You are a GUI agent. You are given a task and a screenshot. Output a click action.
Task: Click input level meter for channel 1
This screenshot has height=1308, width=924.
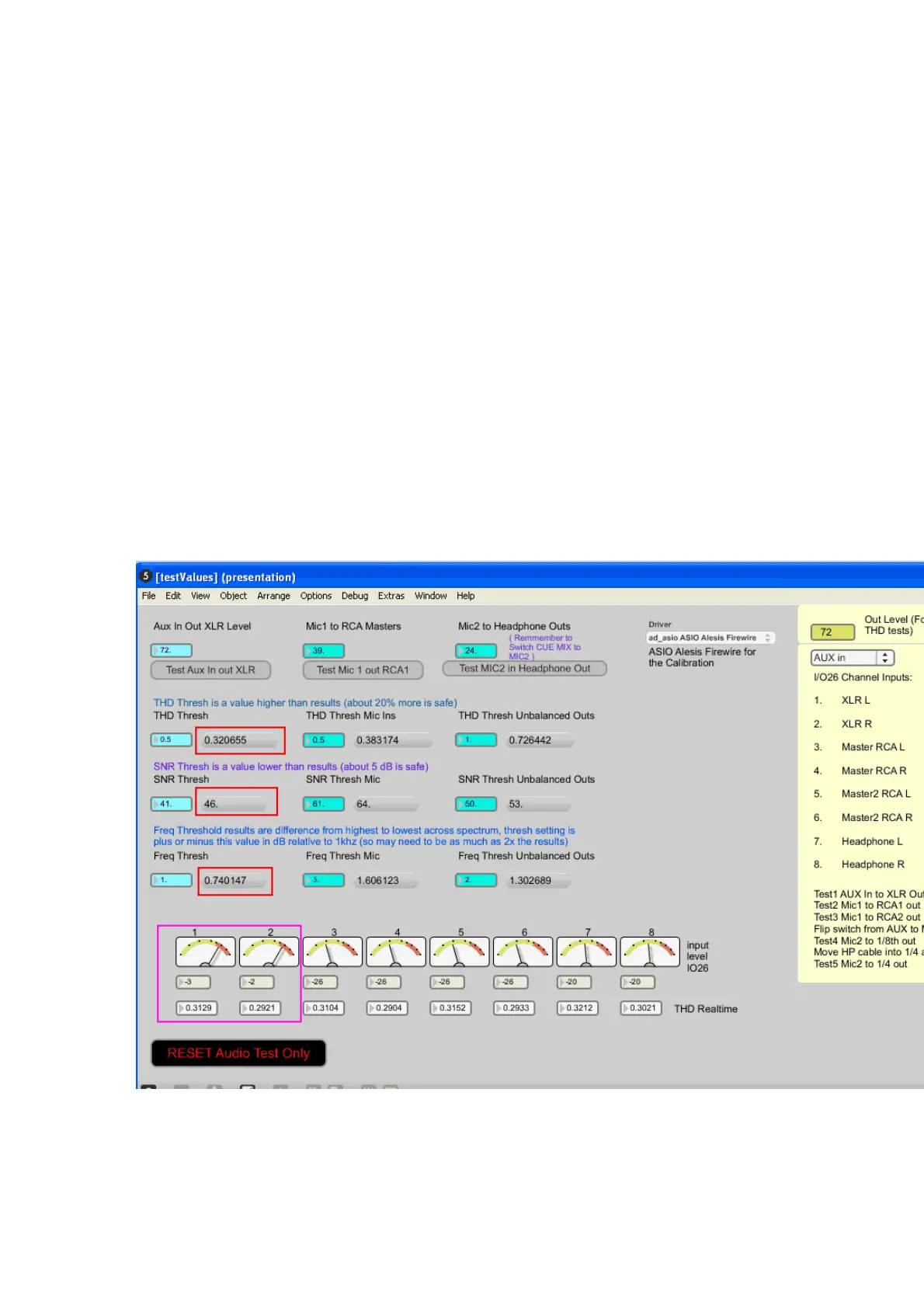tap(206, 951)
